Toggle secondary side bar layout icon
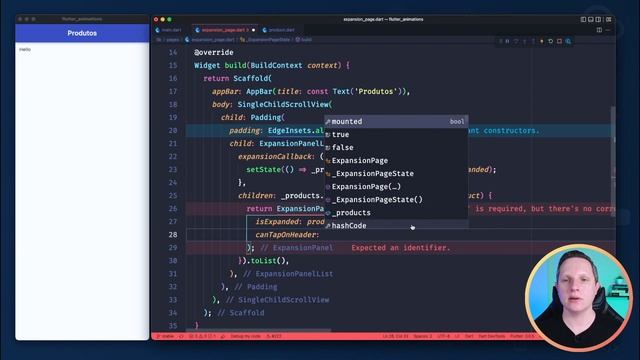640x360 pixels. coord(598,19)
